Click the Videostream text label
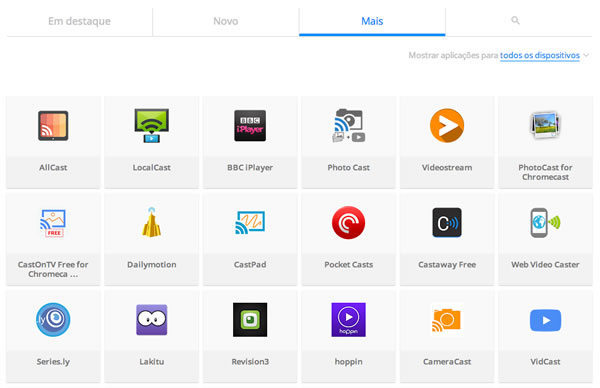Screen dimensions: 600x388 click(447, 168)
